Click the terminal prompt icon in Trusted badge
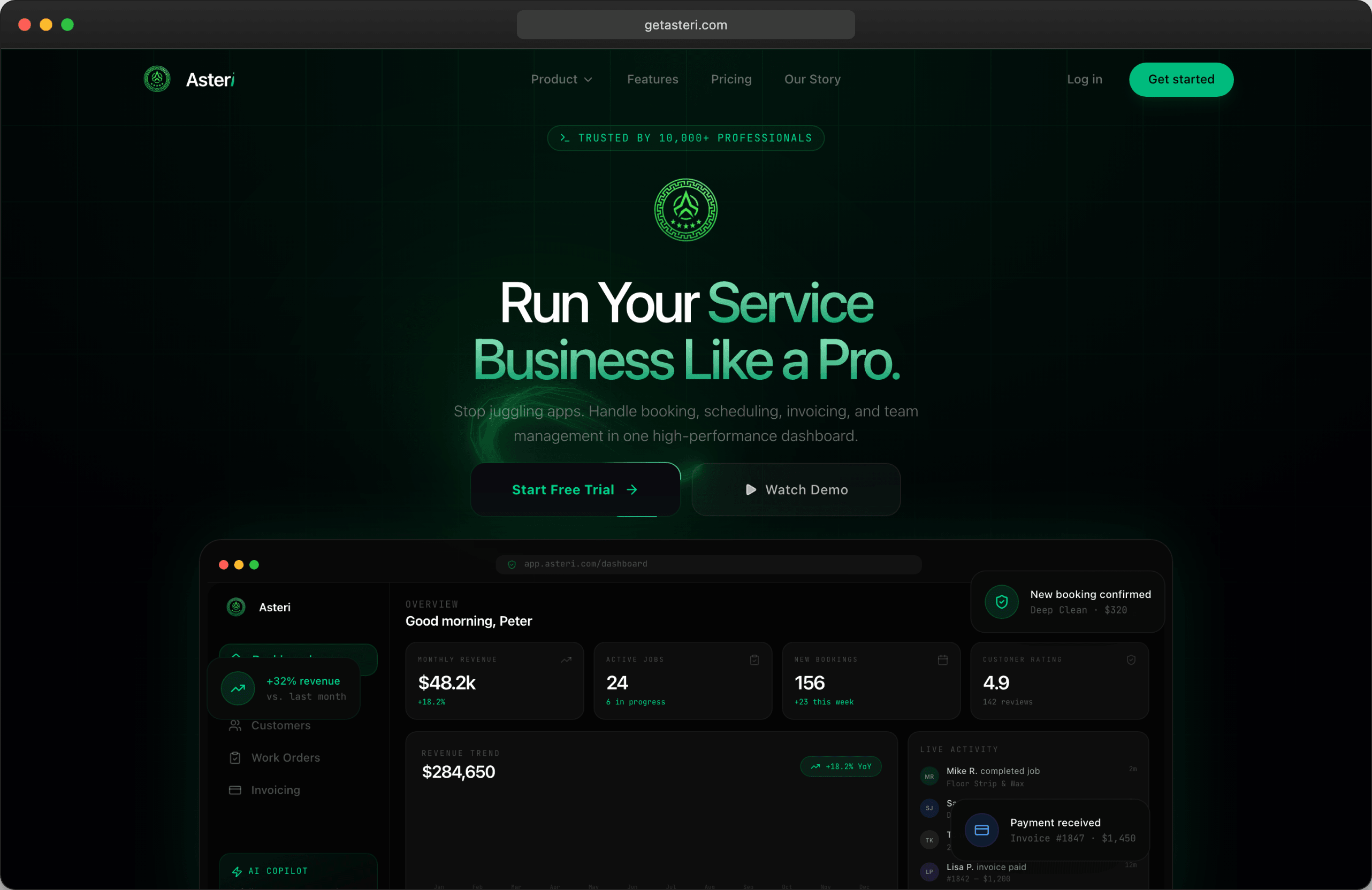Screen dimensions: 1372x890 tap(565, 137)
